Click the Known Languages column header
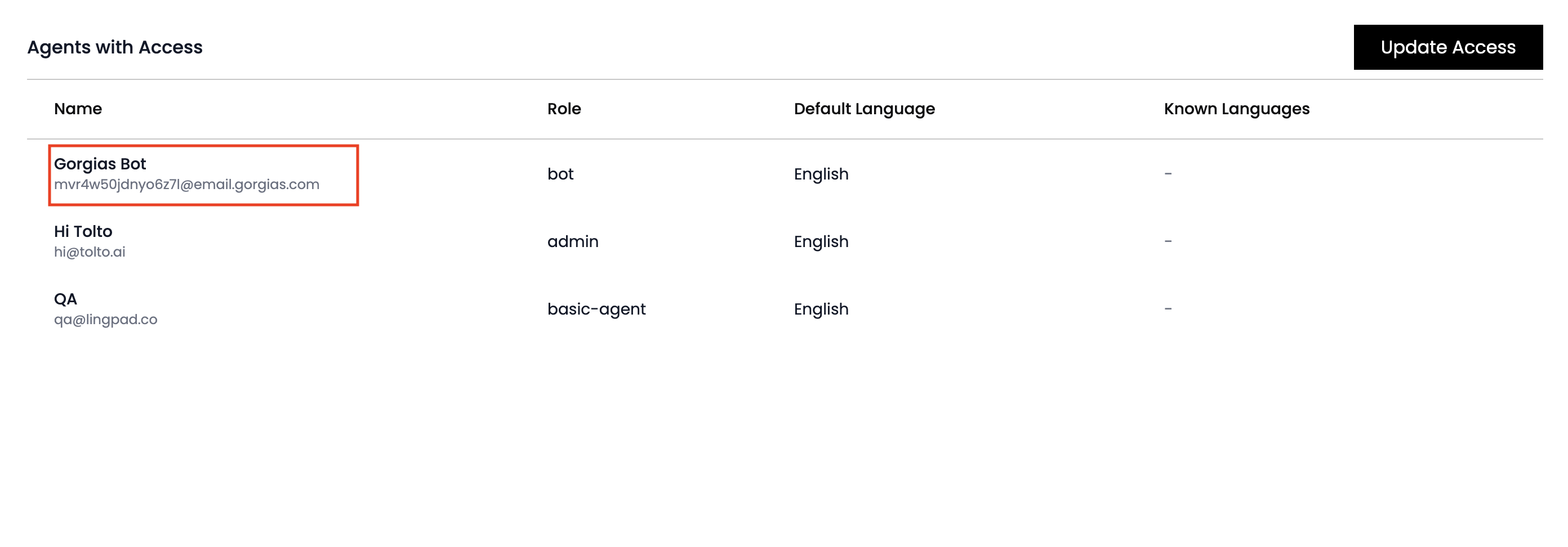This screenshot has height=547, width=1568. click(1236, 109)
